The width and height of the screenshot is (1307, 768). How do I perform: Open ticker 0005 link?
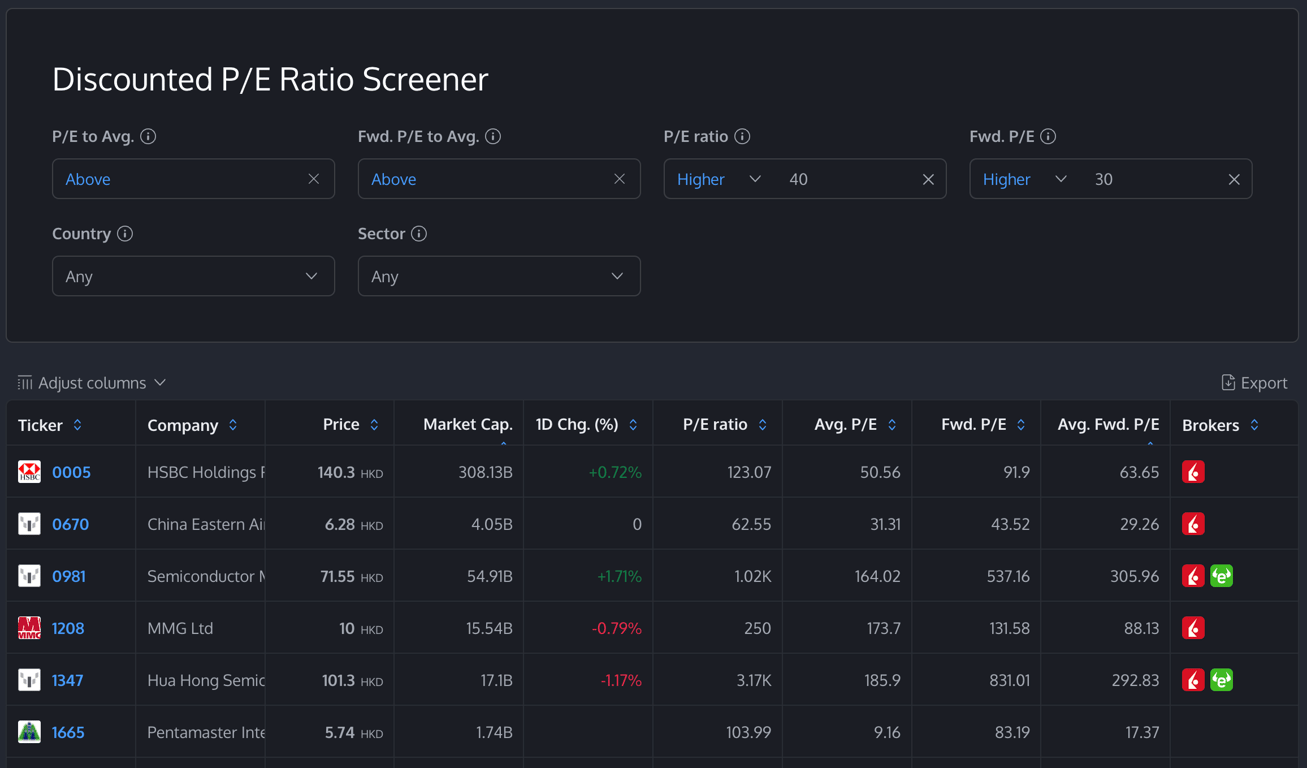pyautogui.click(x=71, y=472)
